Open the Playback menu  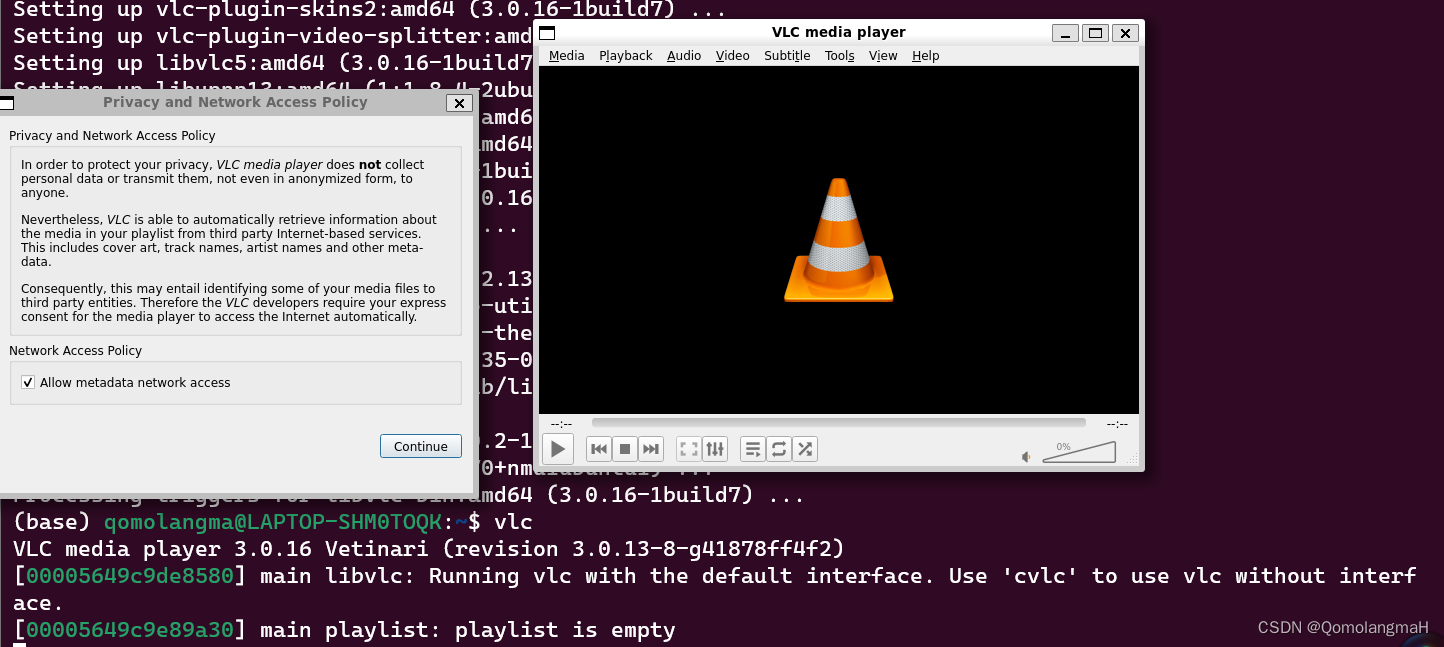click(626, 56)
